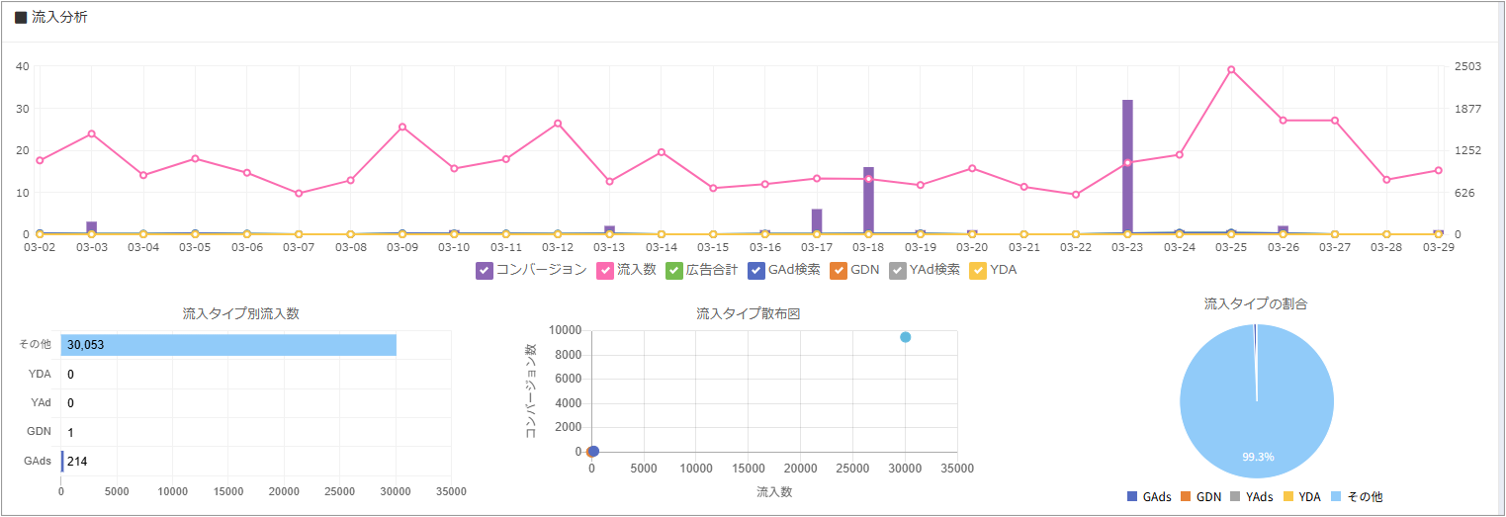Image resolution: width=1506 pixels, height=517 pixels.
Task: Click the その他 pie legend swatch
Action: pyautogui.click(x=1337, y=497)
